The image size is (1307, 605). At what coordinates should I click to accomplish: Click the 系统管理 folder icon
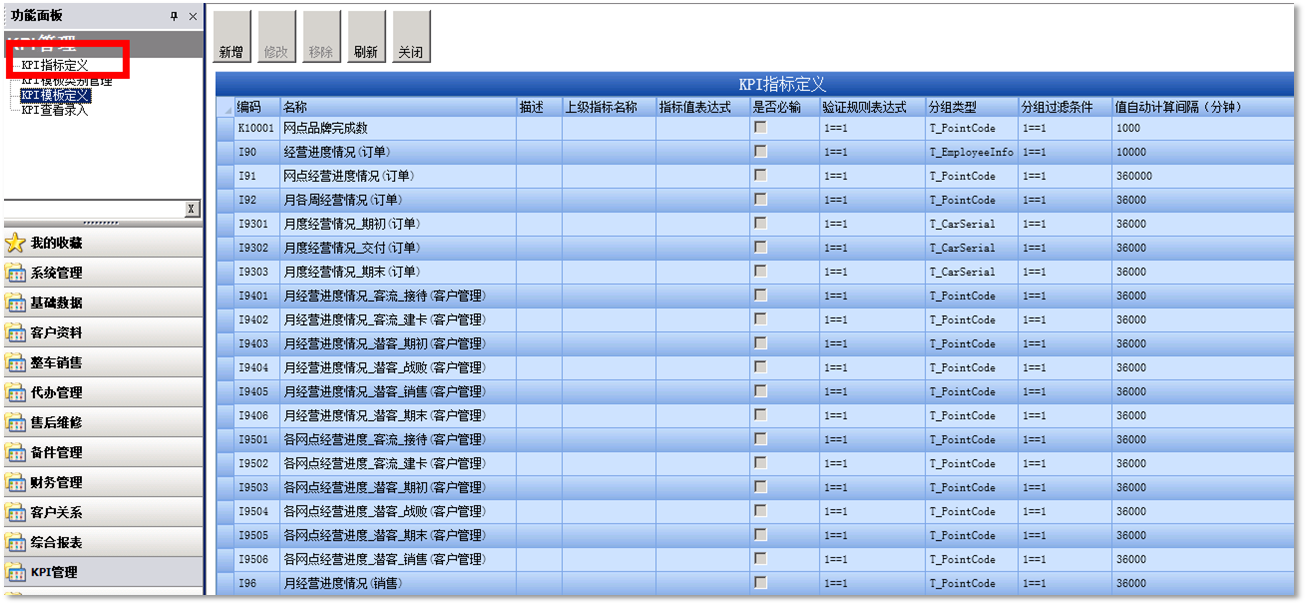pos(16,273)
